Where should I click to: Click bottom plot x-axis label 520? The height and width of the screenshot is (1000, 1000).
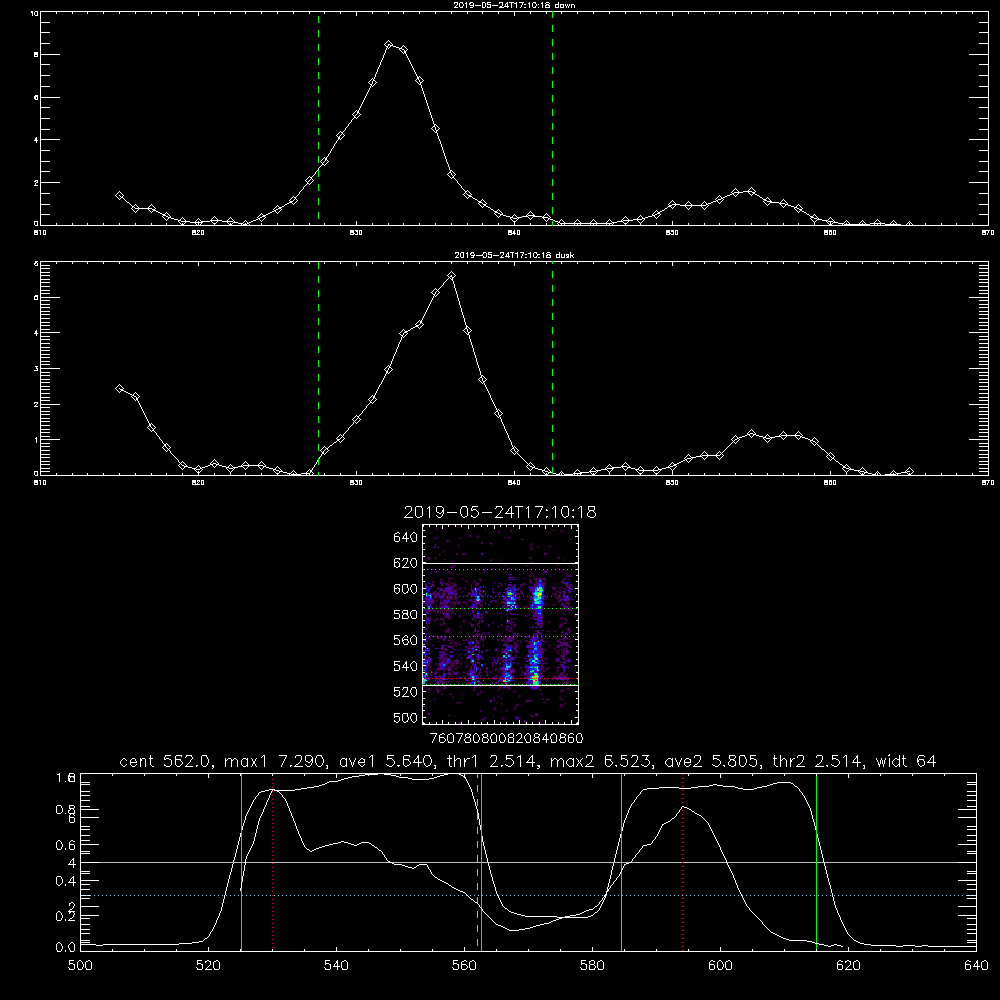208,966
